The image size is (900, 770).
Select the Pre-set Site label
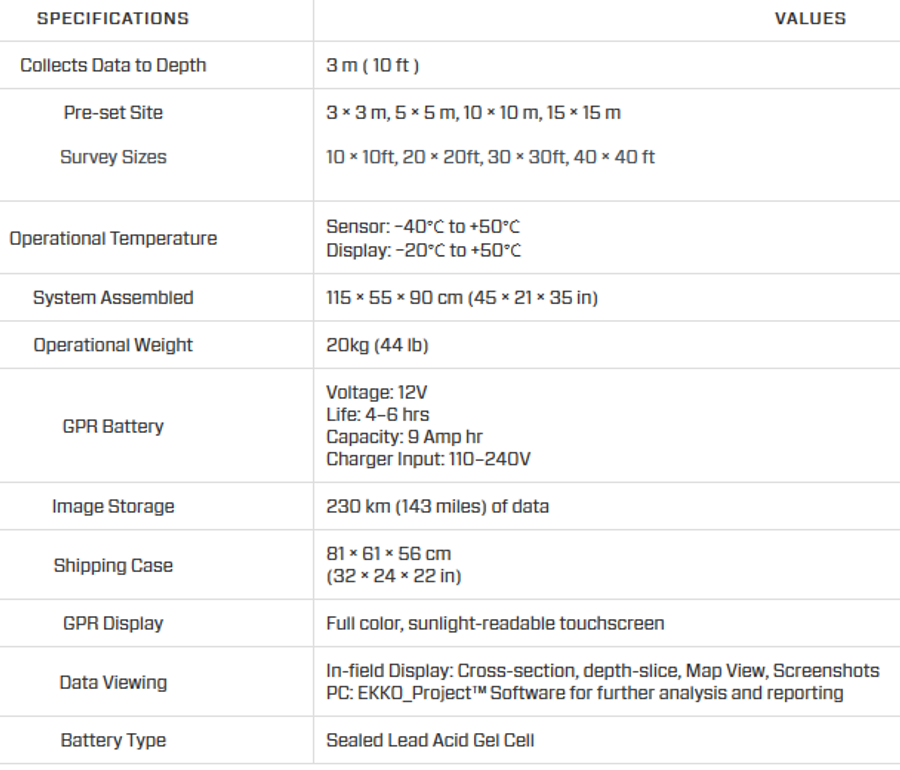click(113, 112)
